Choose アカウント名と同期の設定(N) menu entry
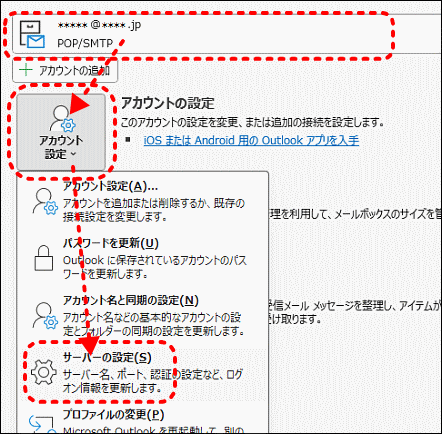Screen dimensions: 442x434 pos(142,315)
